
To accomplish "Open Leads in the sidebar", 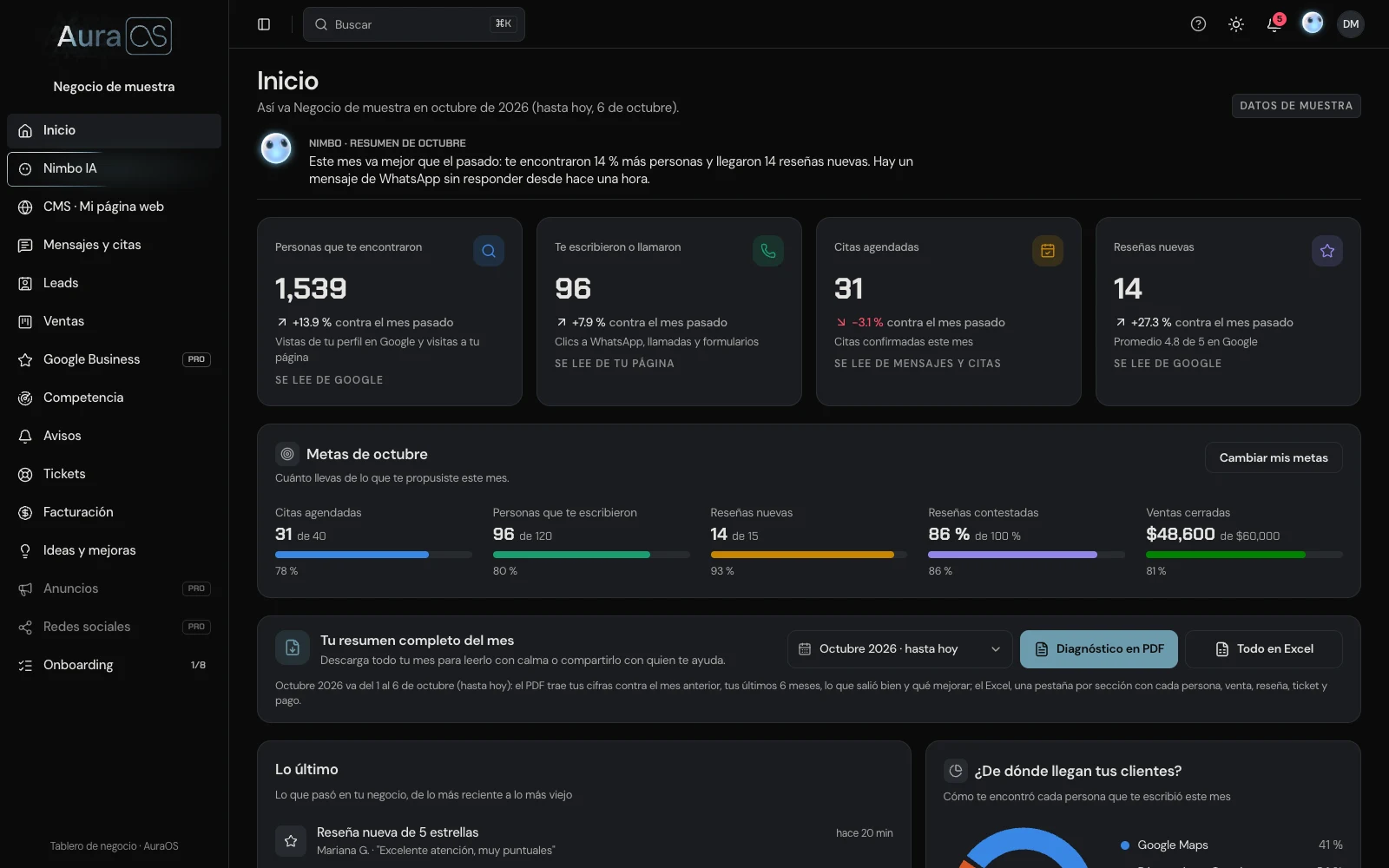I will [114, 283].
